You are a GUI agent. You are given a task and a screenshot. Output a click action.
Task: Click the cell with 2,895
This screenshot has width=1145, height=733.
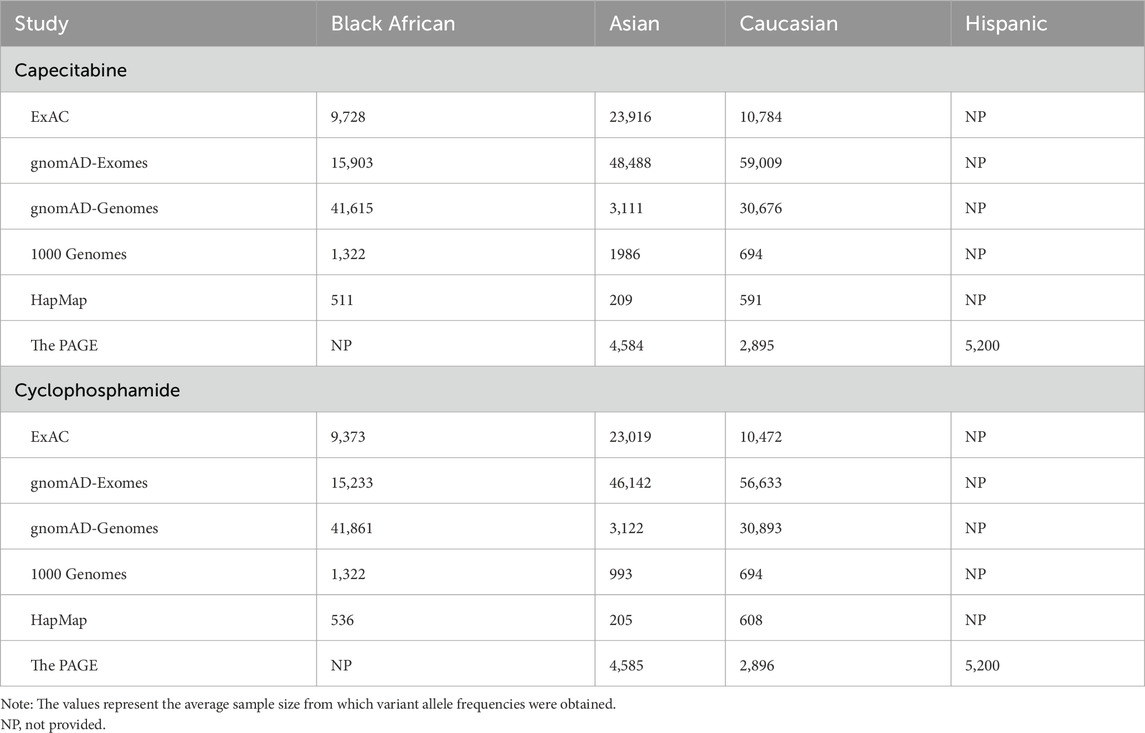757,345
